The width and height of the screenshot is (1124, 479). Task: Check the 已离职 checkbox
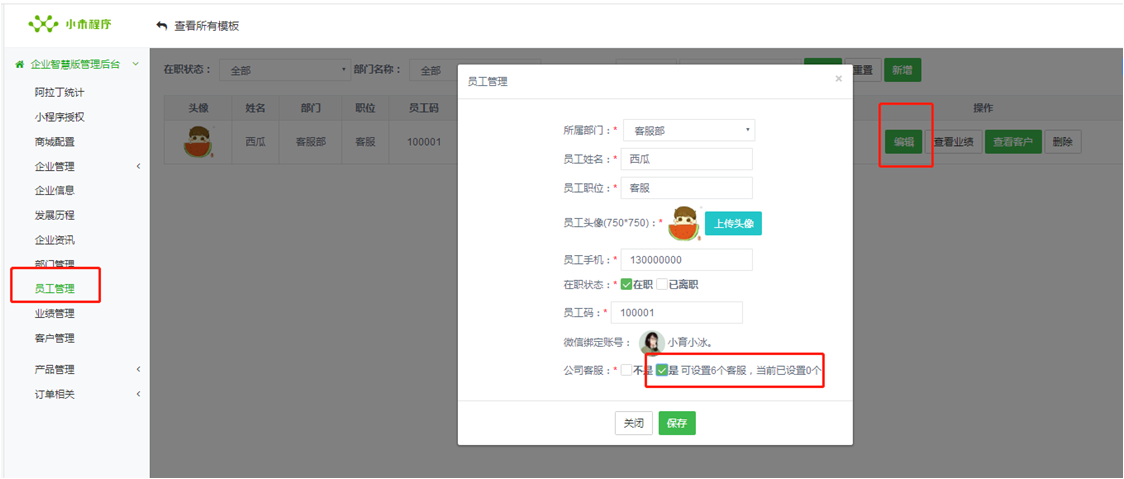click(x=661, y=284)
